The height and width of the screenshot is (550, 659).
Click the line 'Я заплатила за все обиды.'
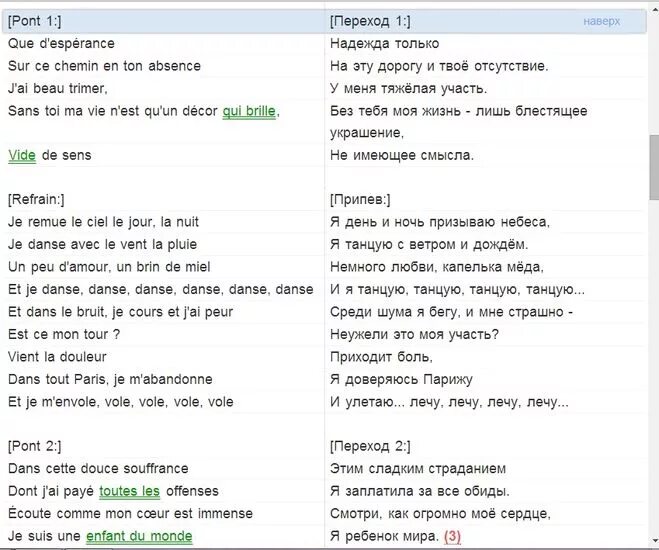pos(420,491)
